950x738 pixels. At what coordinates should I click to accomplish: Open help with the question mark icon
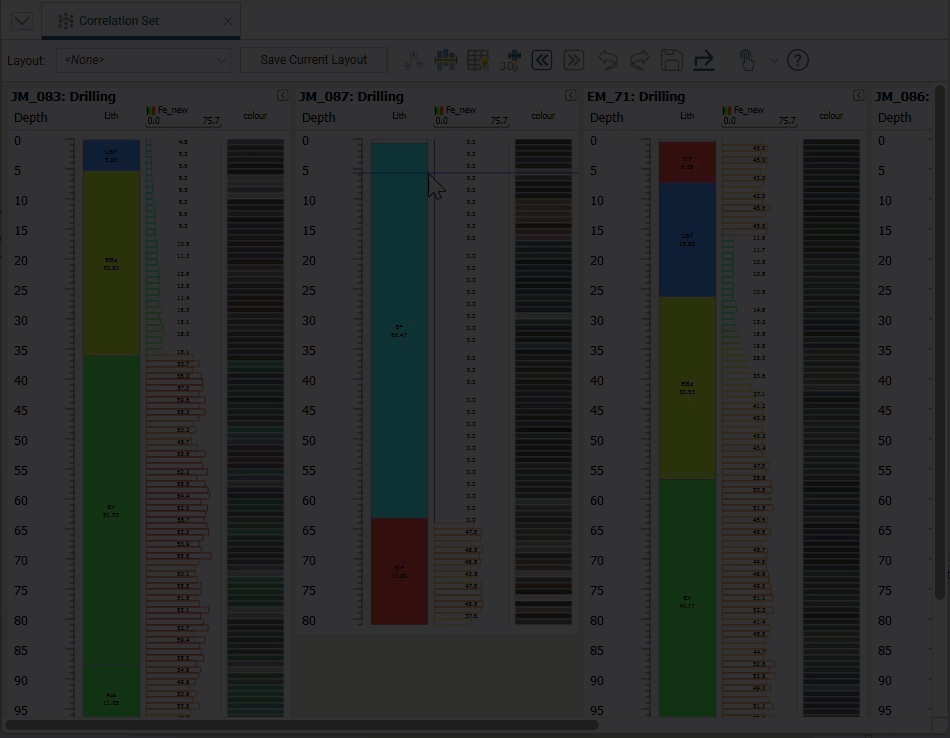pos(797,60)
